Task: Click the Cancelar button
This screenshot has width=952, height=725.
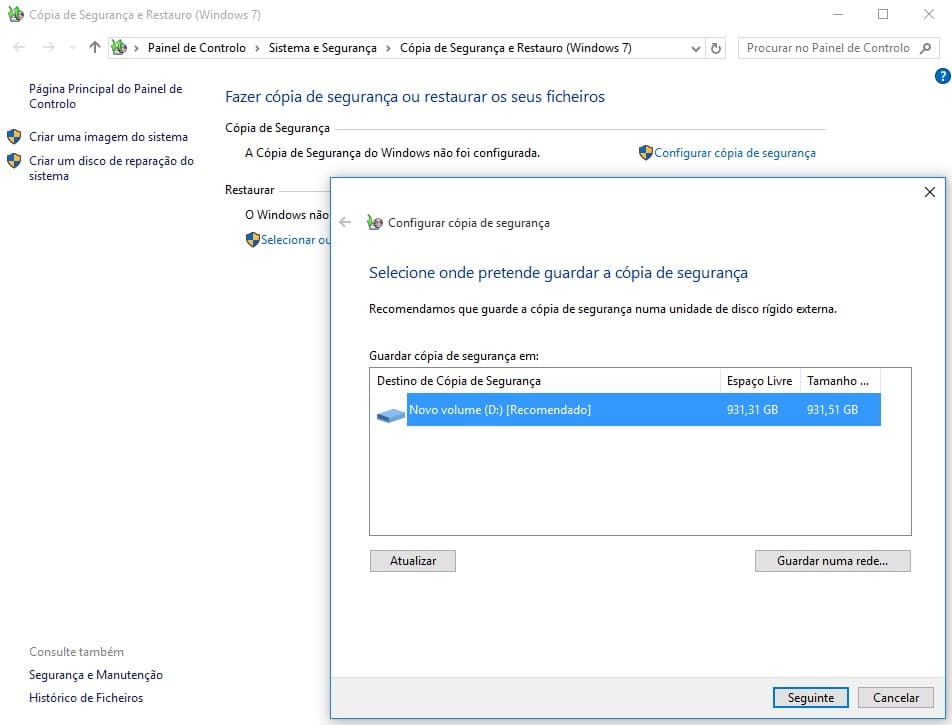Action: click(896, 698)
